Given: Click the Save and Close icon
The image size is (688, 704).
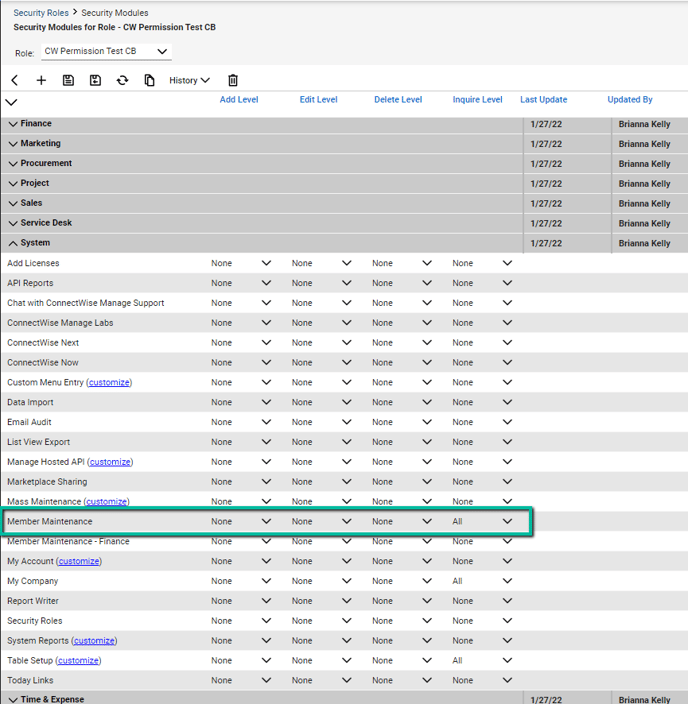Looking at the screenshot, I should point(95,80).
